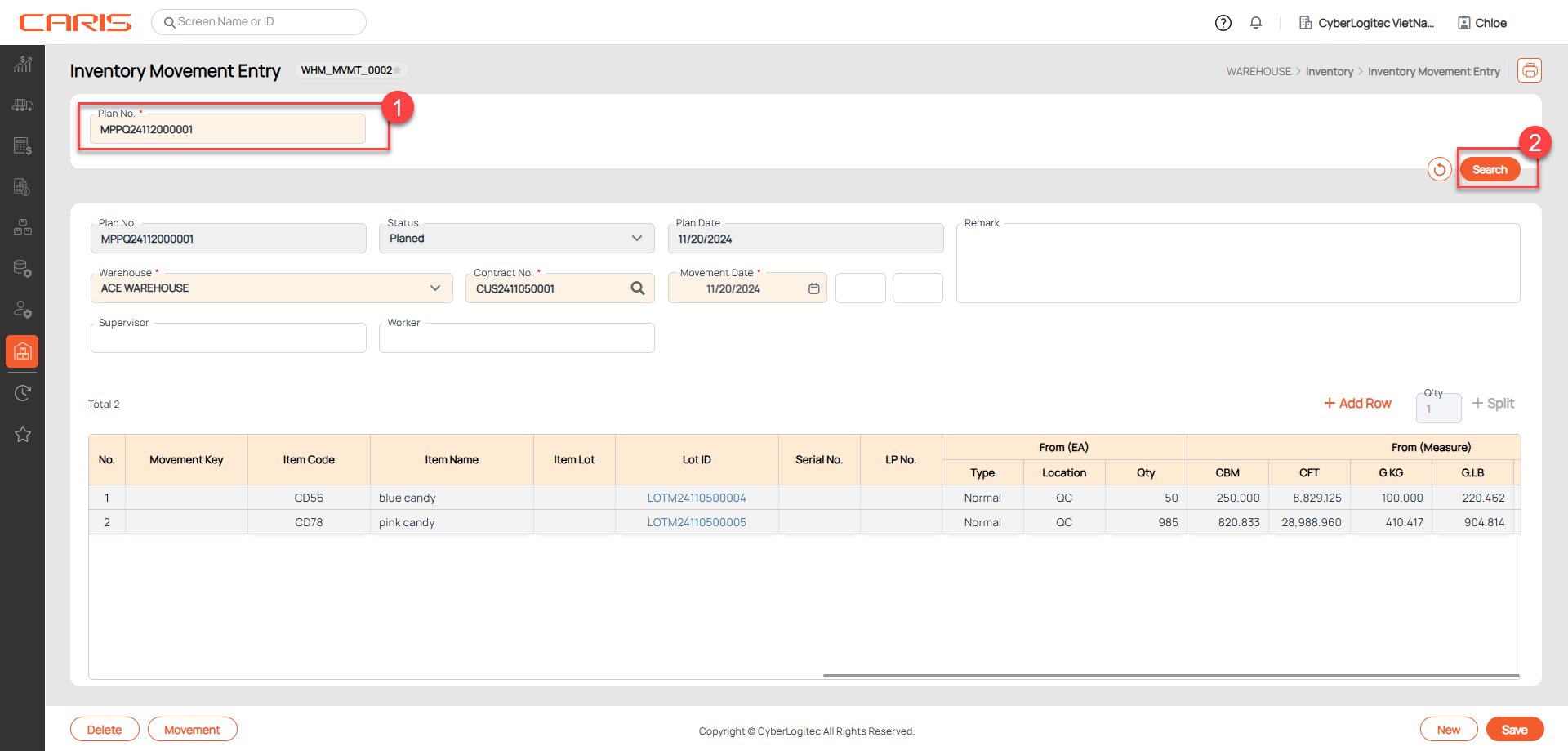The image size is (1568, 751).
Task: Open the Chloe user menu
Action: coord(1482,23)
